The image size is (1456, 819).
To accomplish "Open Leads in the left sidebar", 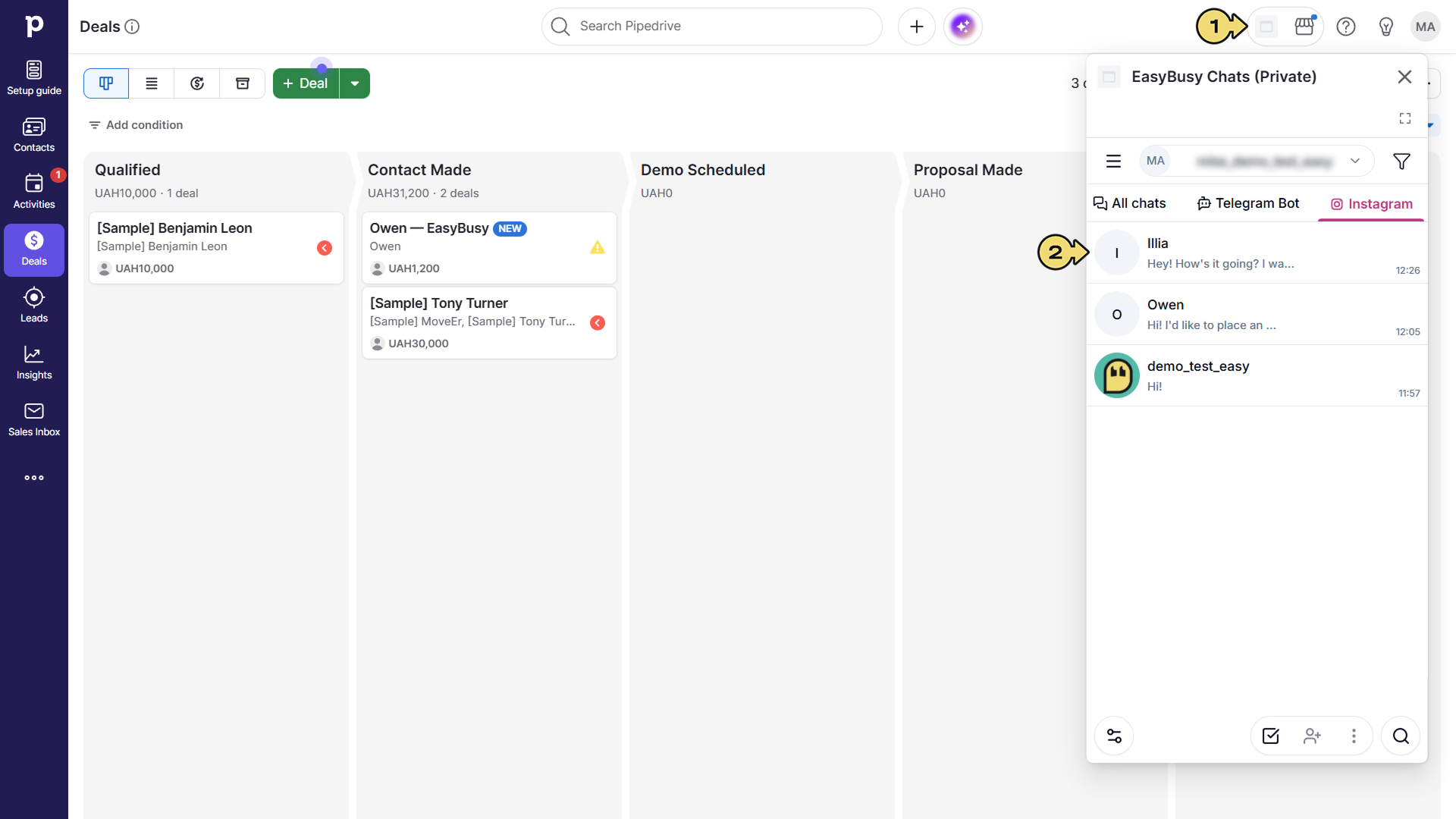I will pyautogui.click(x=34, y=306).
